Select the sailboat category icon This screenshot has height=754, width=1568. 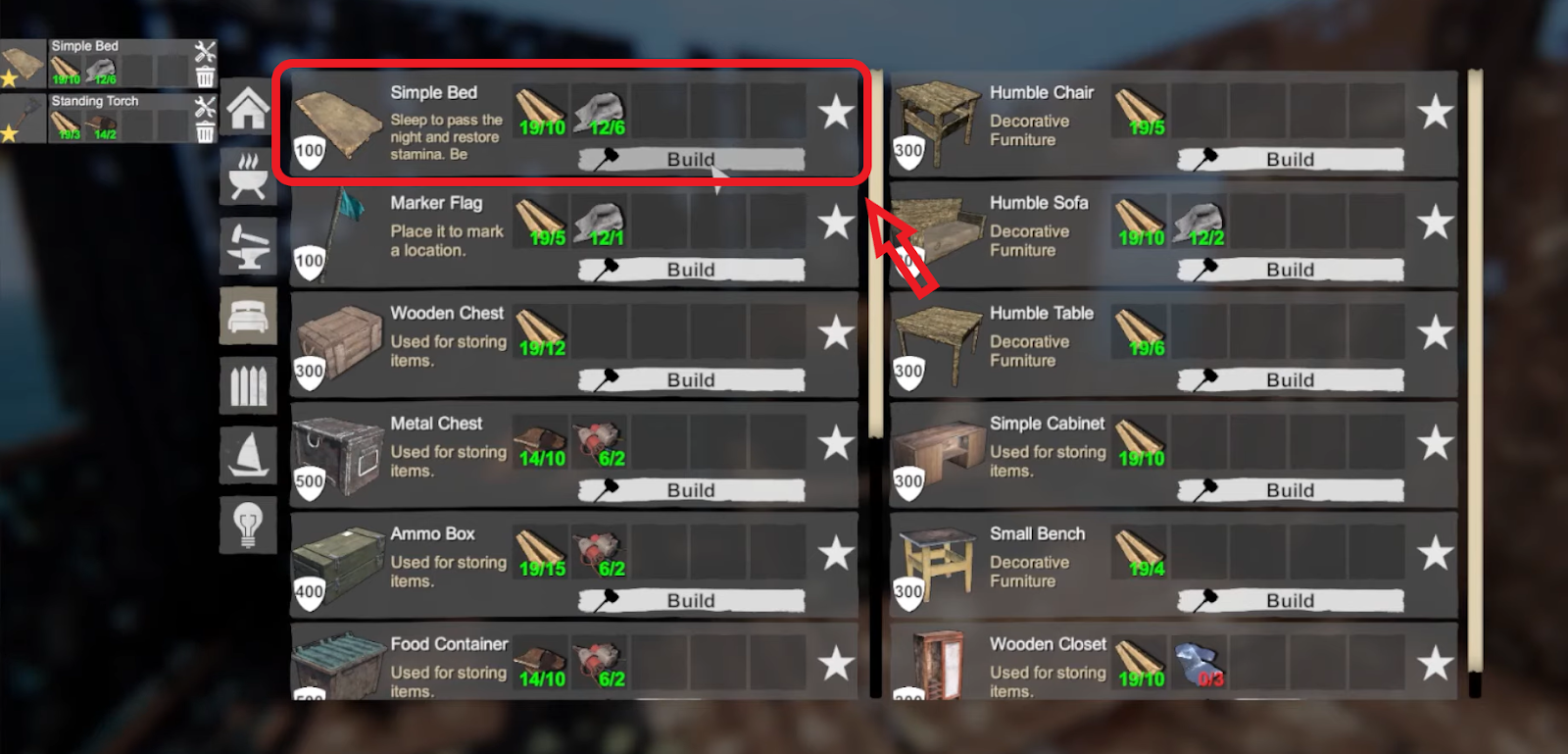[x=248, y=455]
